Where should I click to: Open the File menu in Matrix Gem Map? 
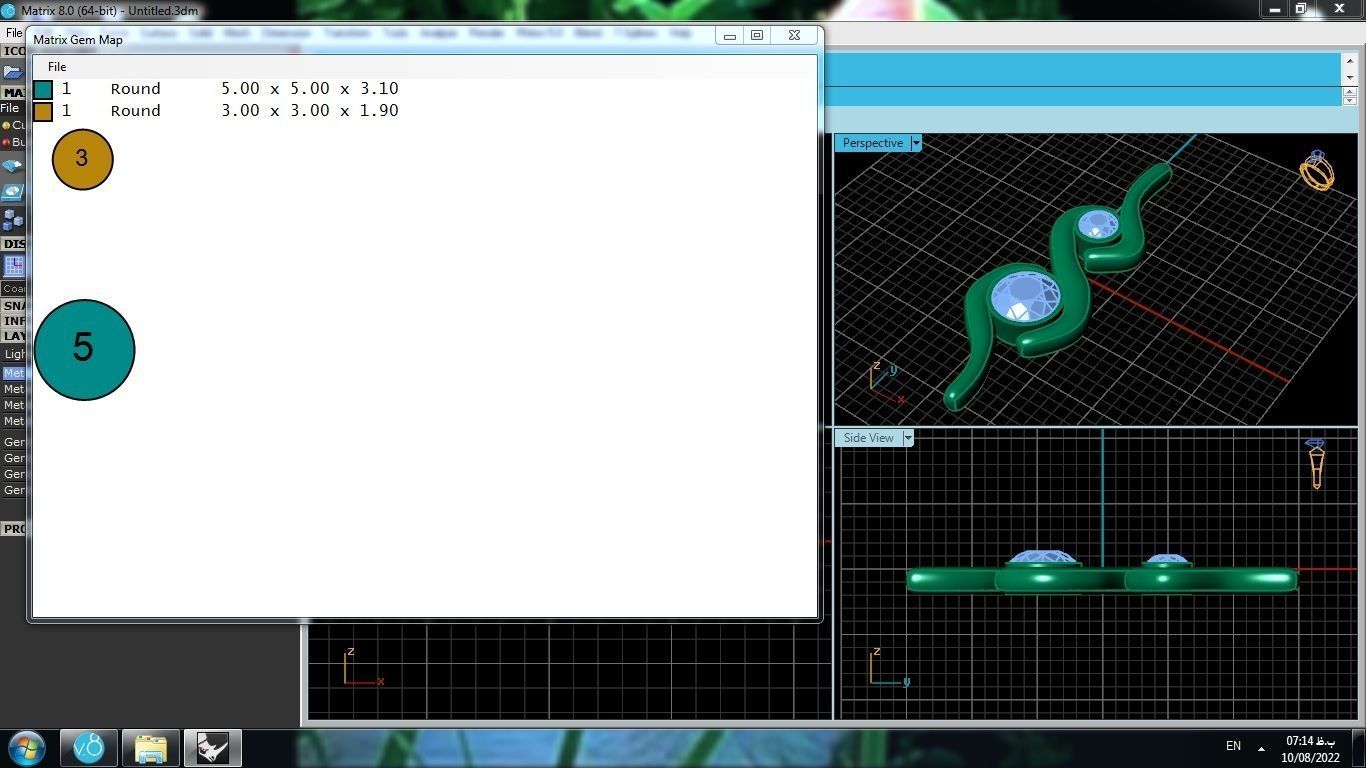57,66
